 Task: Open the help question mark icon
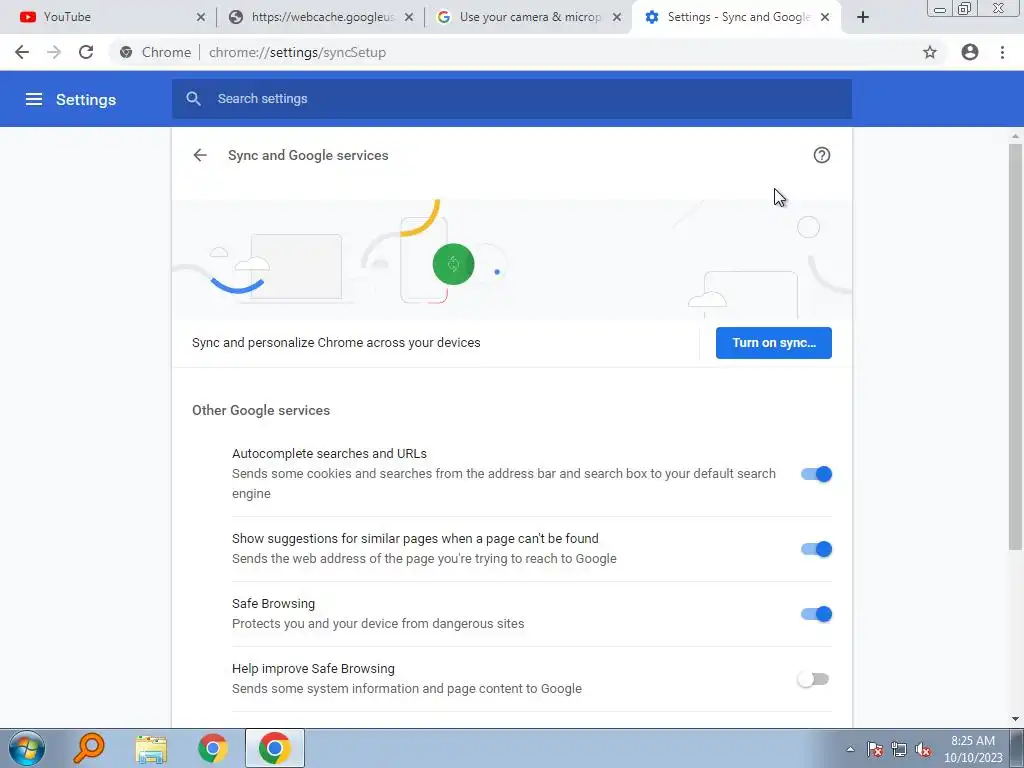click(822, 155)
